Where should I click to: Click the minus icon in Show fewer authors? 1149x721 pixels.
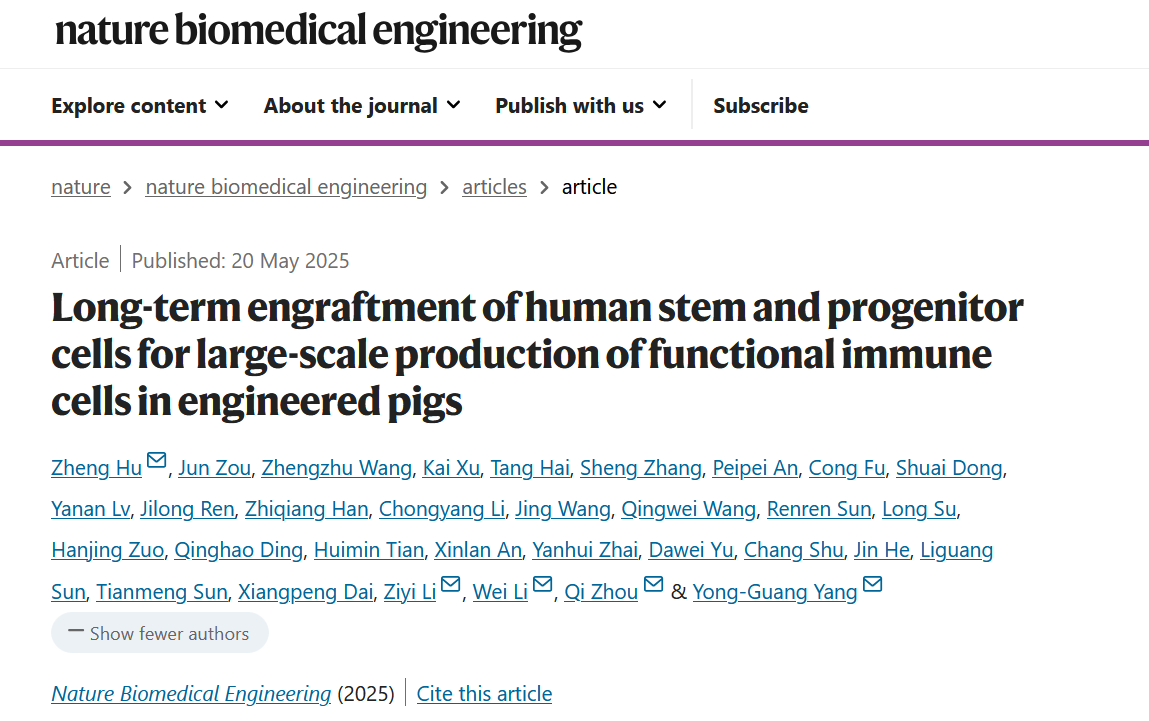76,632
